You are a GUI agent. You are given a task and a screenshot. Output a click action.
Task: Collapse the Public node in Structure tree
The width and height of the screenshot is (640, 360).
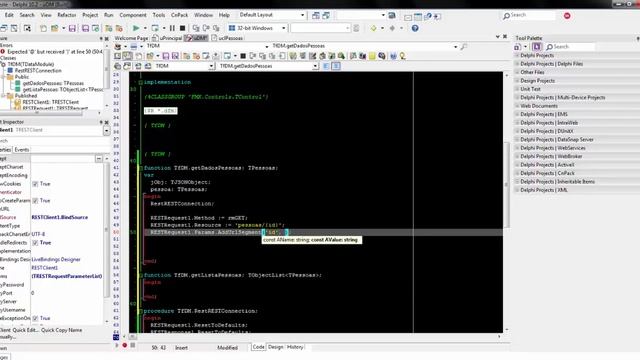coord(3,77)
